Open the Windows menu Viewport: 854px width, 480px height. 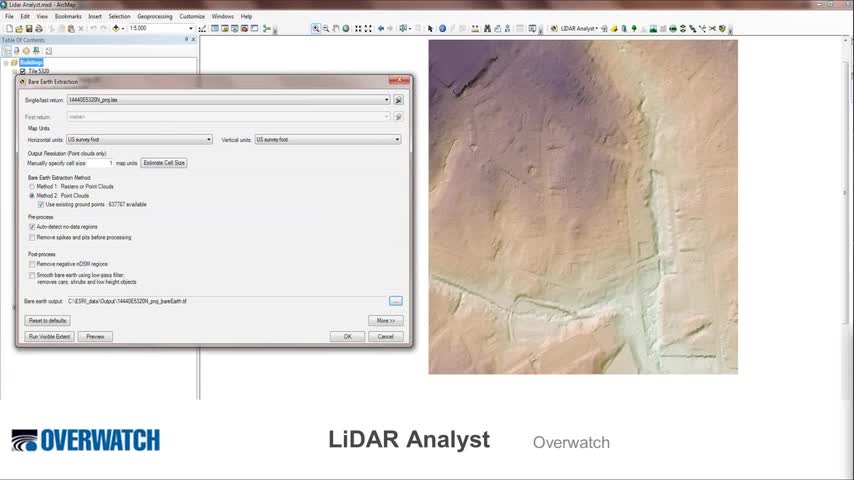[x=222, y=16]
